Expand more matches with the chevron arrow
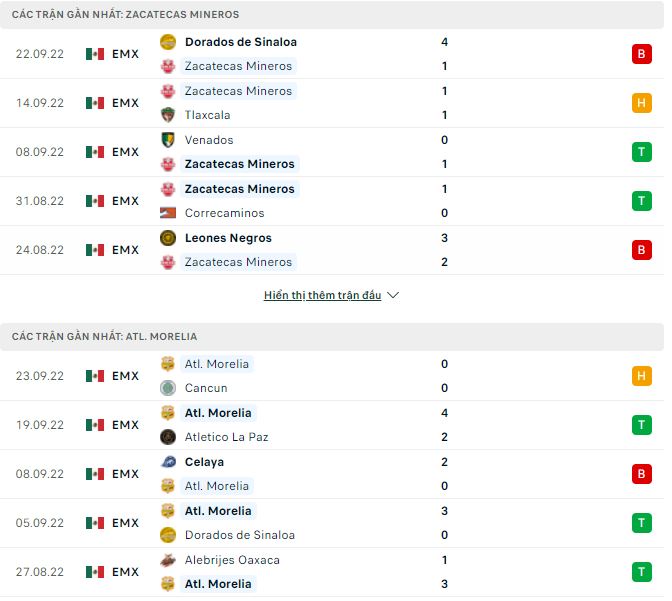The height and width of the screenshot is (601, 672). (393, 296)
